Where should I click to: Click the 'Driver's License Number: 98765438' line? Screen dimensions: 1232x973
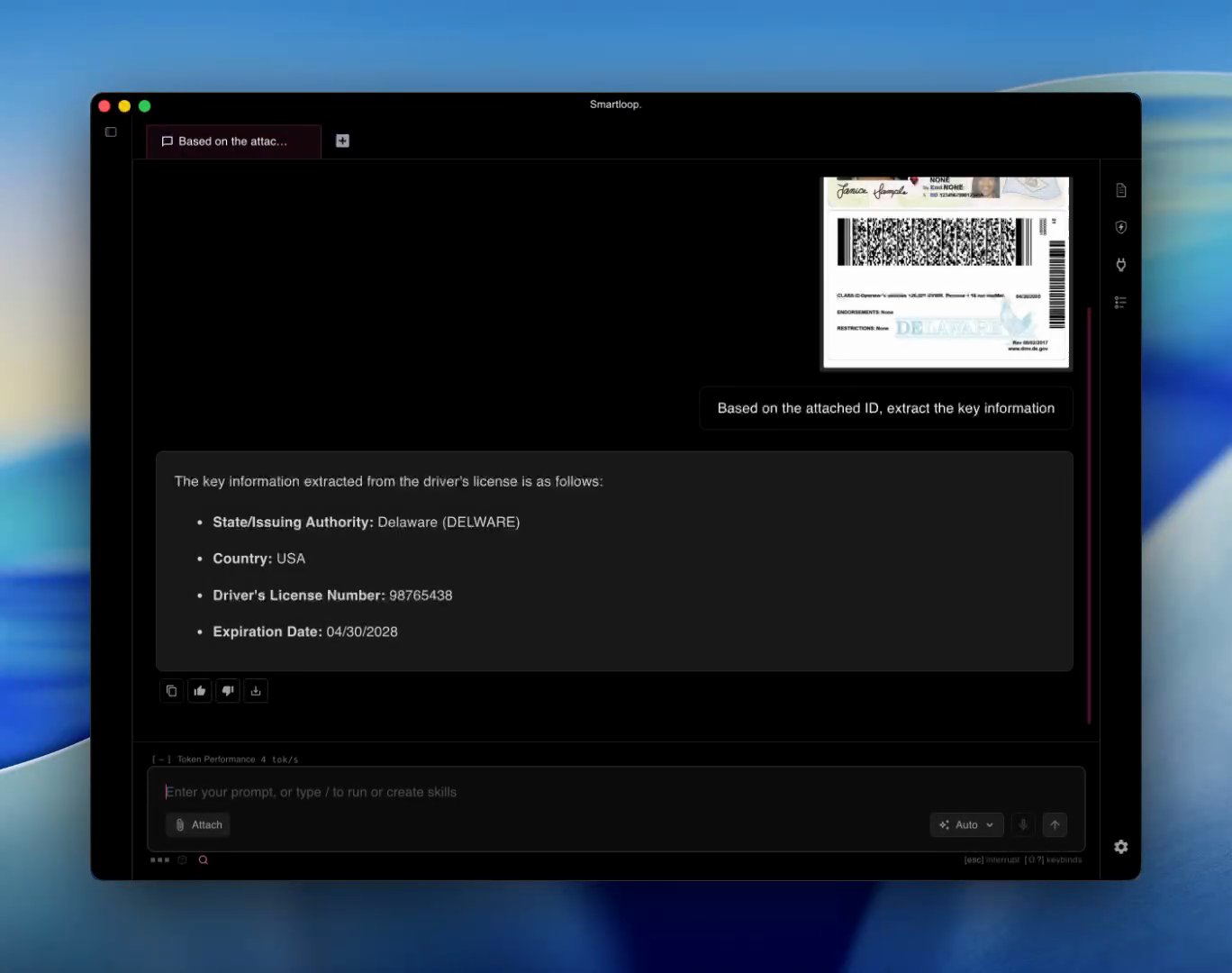(x=332, y=596)
